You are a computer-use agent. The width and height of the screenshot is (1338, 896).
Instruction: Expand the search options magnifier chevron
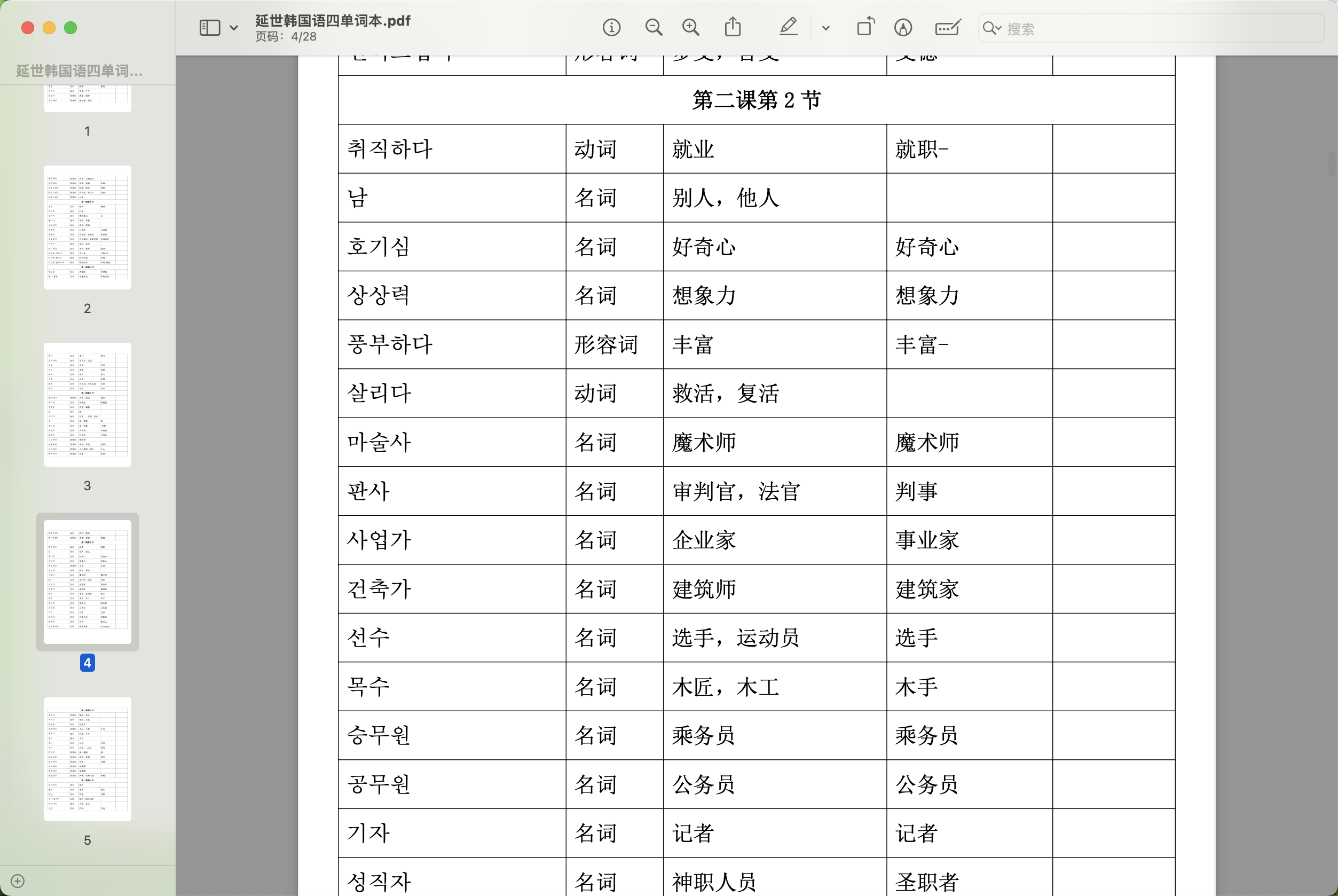point(993,28)
